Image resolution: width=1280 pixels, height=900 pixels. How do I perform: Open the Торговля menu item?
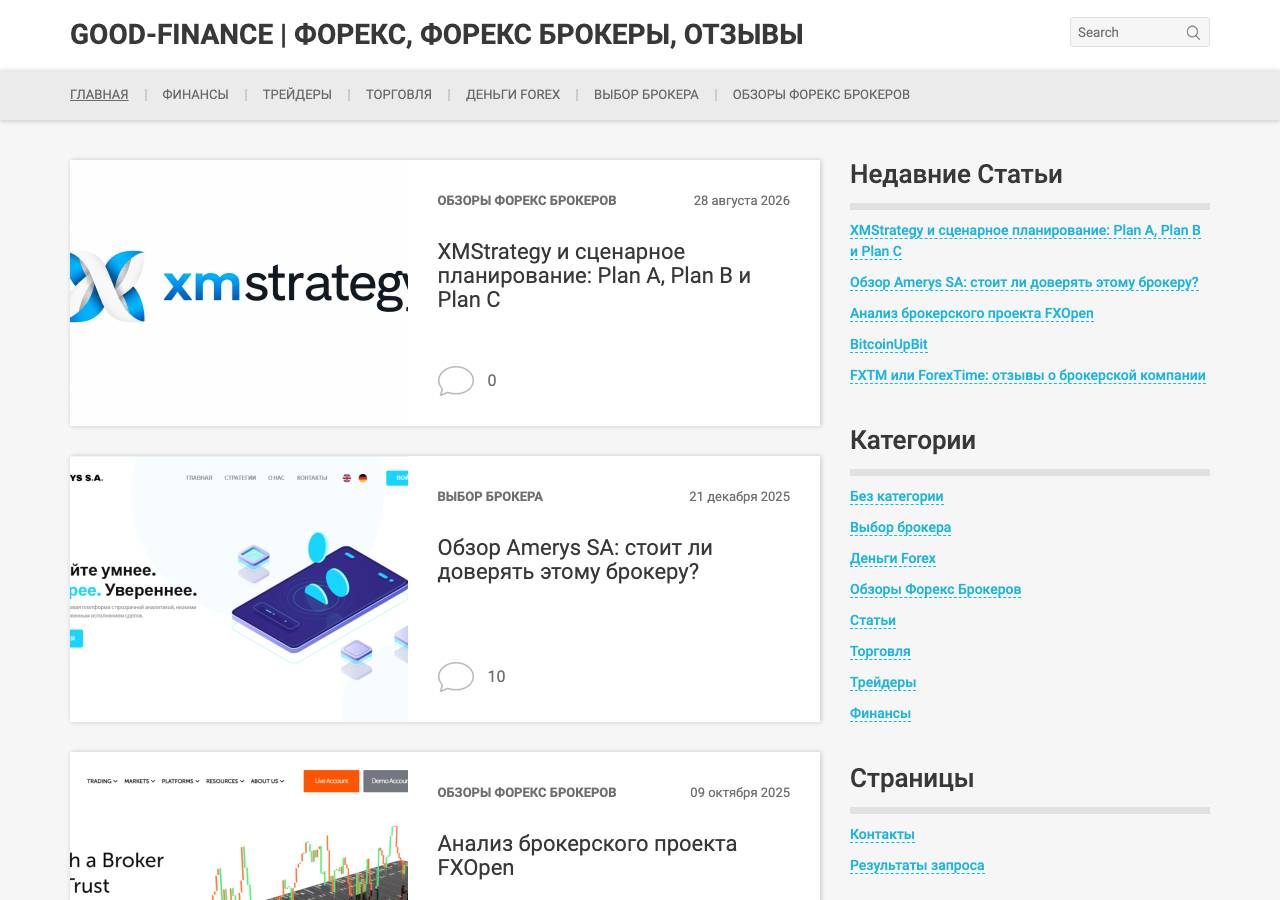(x=399, y=94)
